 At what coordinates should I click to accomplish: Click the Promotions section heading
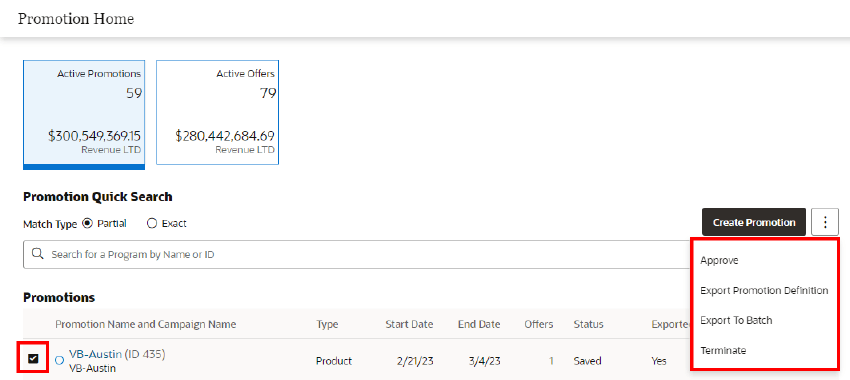tap(59, 298)
